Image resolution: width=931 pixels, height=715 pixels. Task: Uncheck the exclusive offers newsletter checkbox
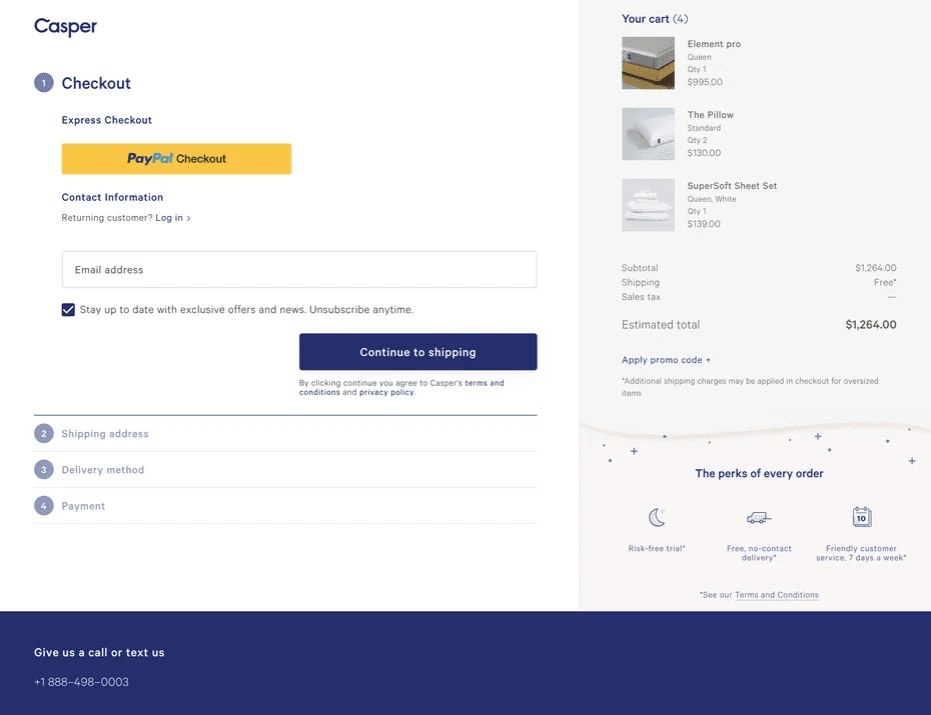click(x=68, y=310)
